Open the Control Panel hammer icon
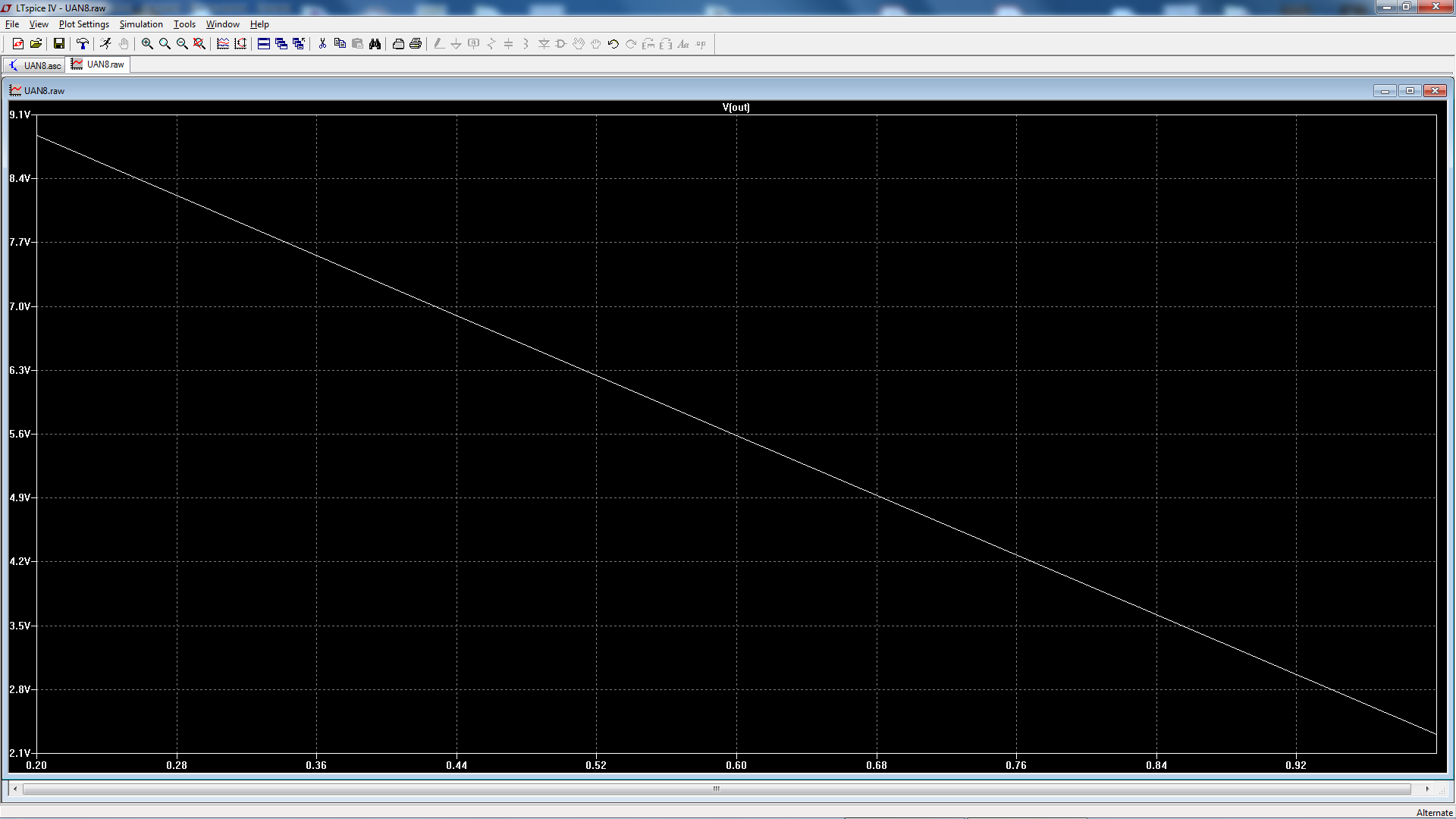The height and width of the screenshot is (819, 1456). (83, 44)
